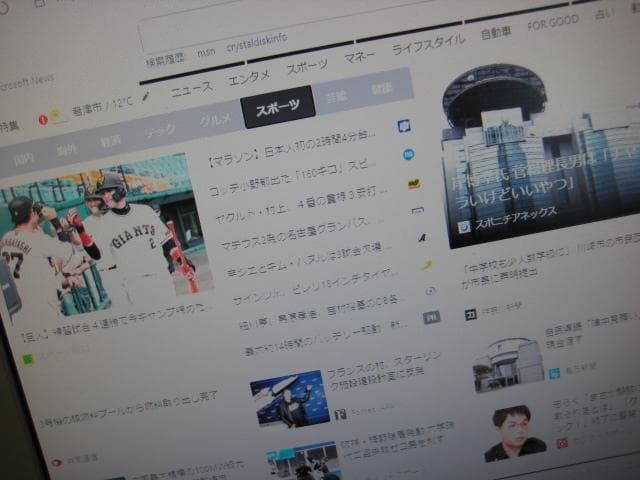The image size is (640, 480).
Task: Click the 特集 label at the left edge
Action: [9, 127]
